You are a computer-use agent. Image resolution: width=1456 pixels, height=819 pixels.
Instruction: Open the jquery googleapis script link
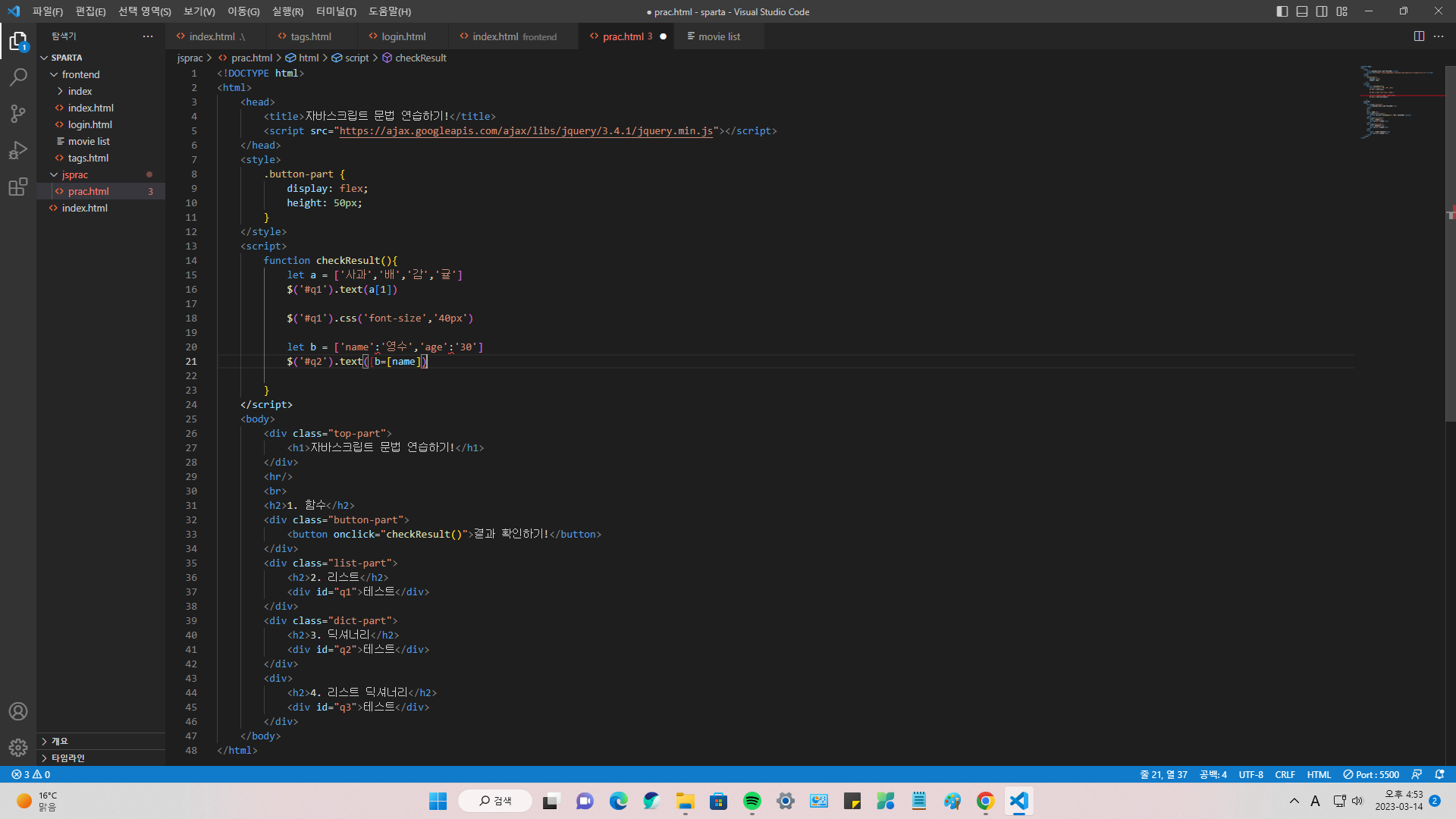(526, 130)
